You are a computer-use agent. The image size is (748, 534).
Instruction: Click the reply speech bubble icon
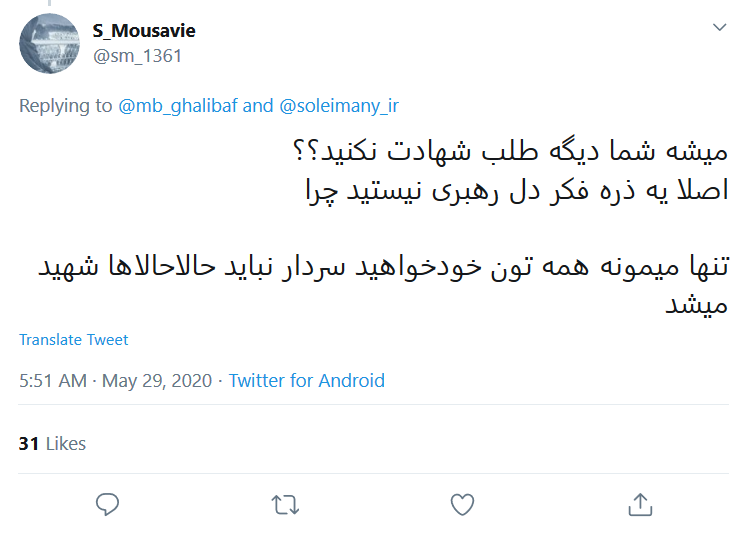click(x=107, y=504)
